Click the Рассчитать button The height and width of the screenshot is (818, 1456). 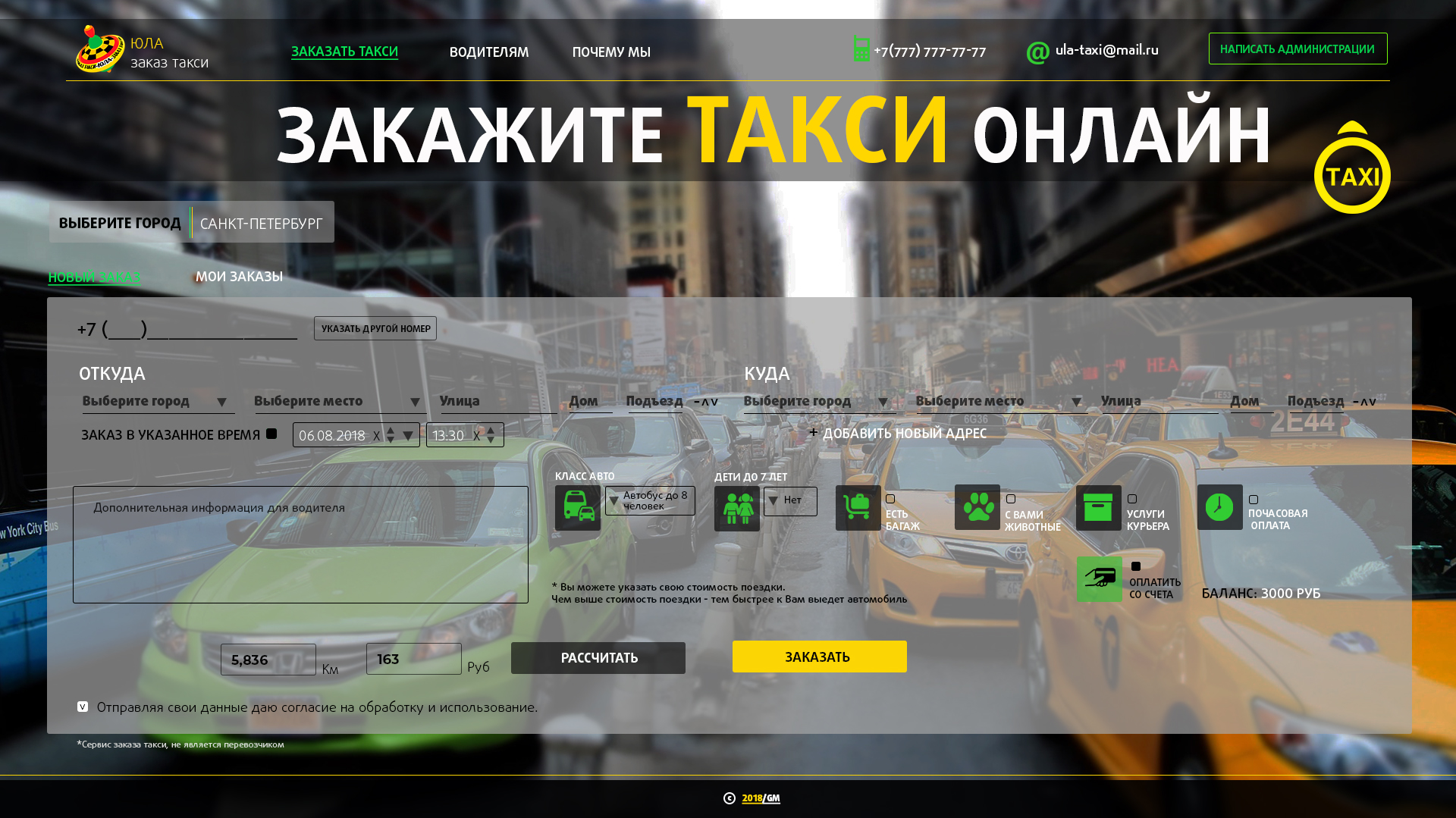(x=598, y=658)
